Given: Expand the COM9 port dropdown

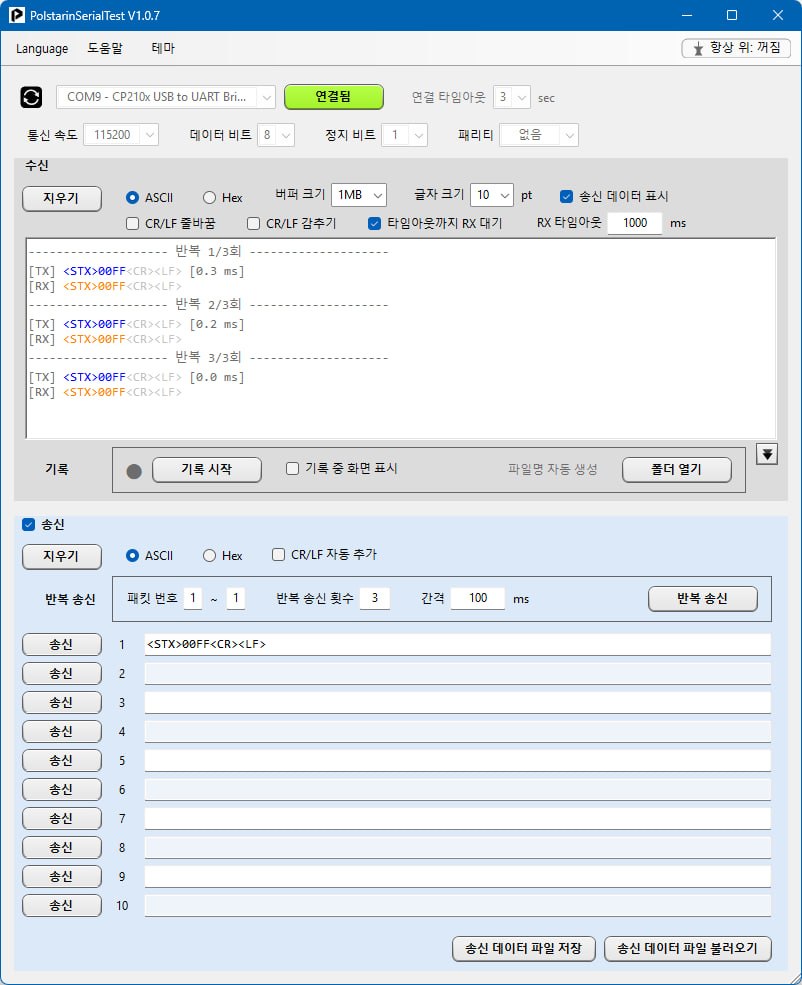Looking at the screenshot, I should [166, 97].
